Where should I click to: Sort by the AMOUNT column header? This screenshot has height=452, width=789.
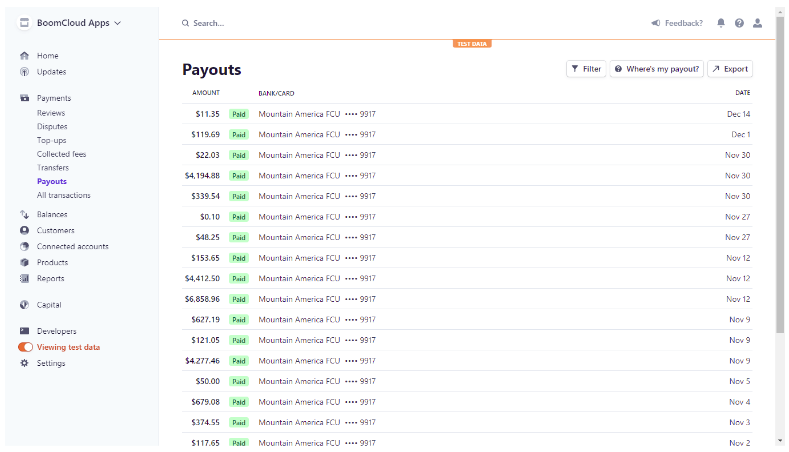point(206,93)
